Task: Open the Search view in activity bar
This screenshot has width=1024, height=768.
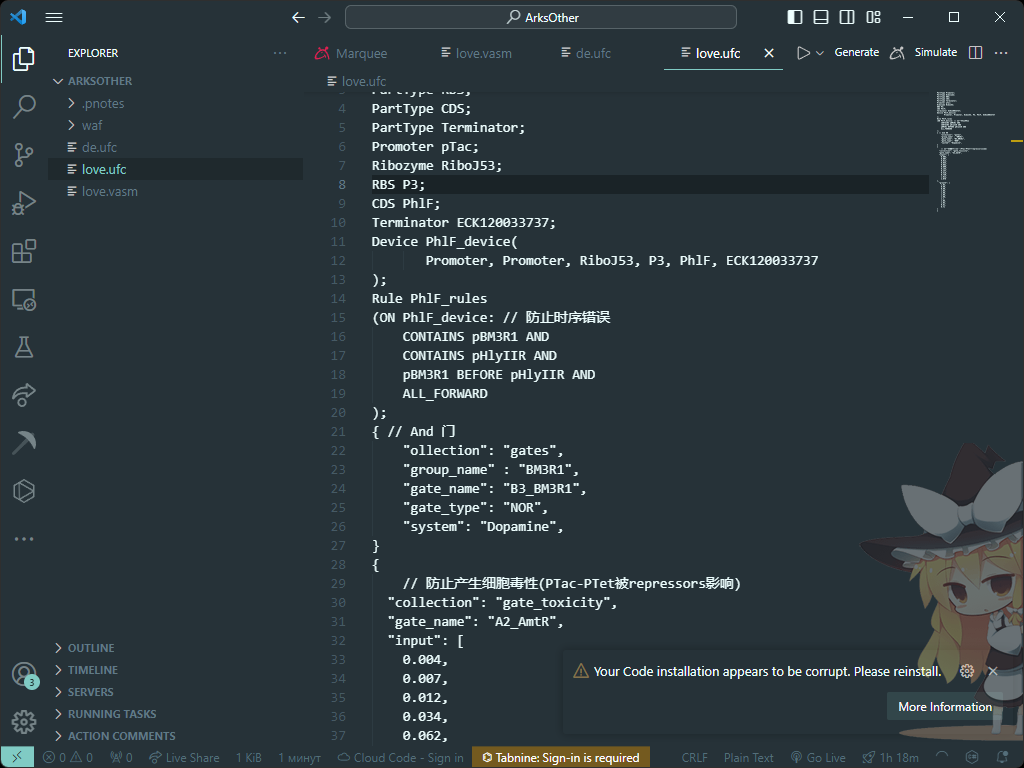Action: pos(24,106)
